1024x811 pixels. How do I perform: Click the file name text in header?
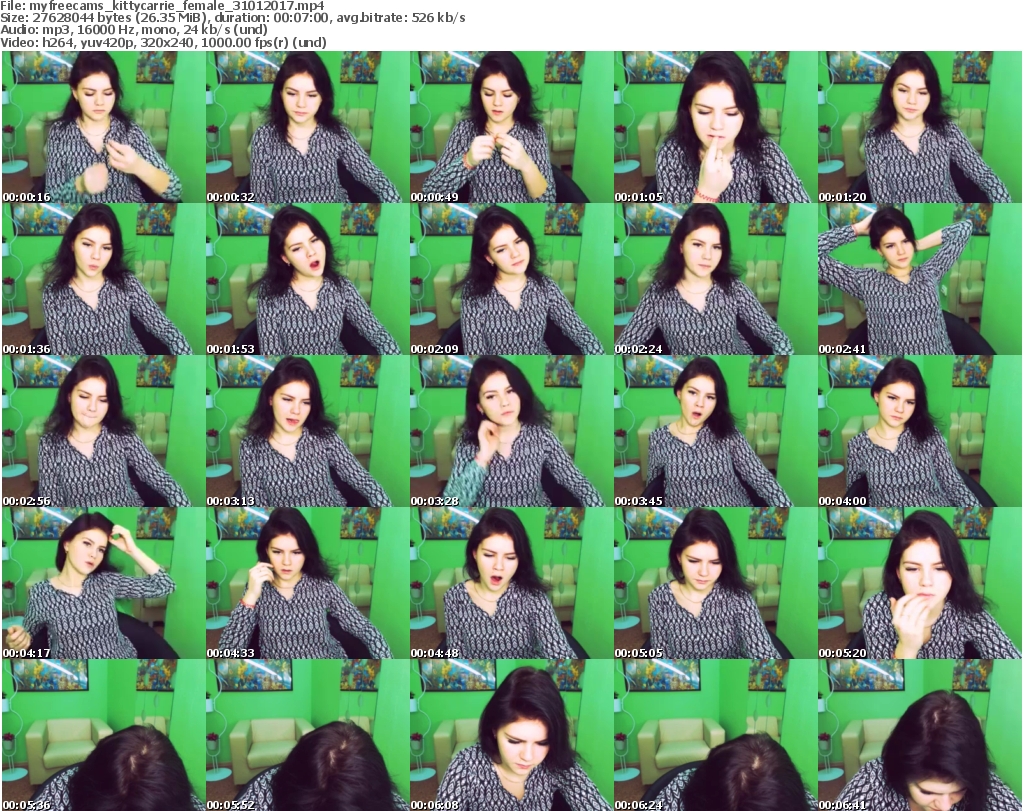tap(163, 6)
